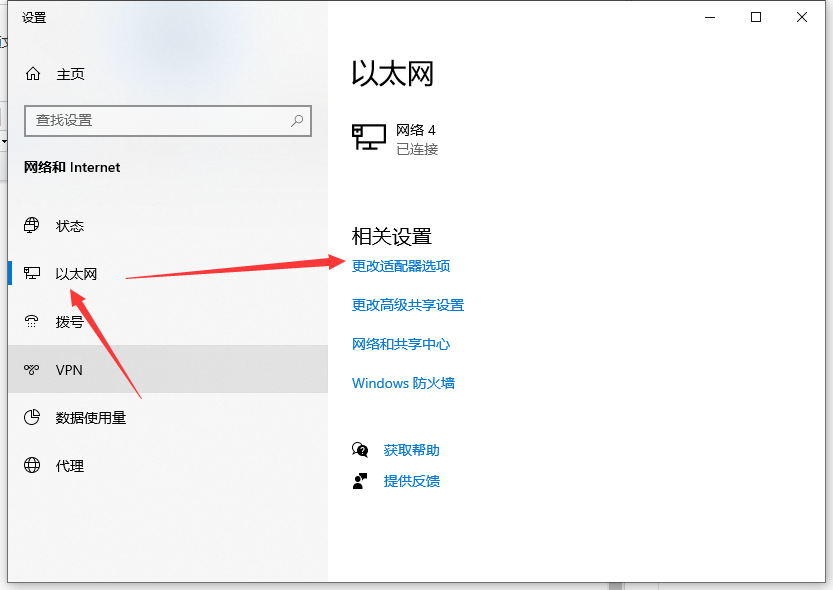This screenshot has height=590, width=833.
Task: Click the 获取帮助 question mark icon
Action: coord(360,449)
